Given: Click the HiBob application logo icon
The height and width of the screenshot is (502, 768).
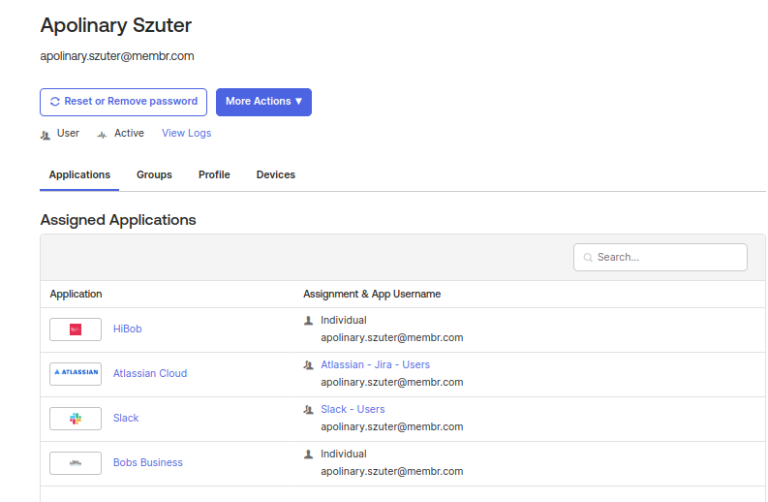Looking at the screenshot, I should pos(75,329).
